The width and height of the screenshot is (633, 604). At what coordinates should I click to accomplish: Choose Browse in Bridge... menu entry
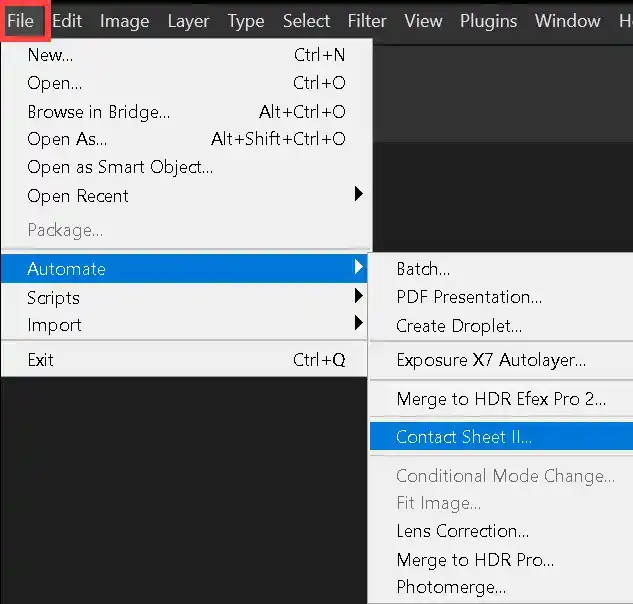[98, 112]
